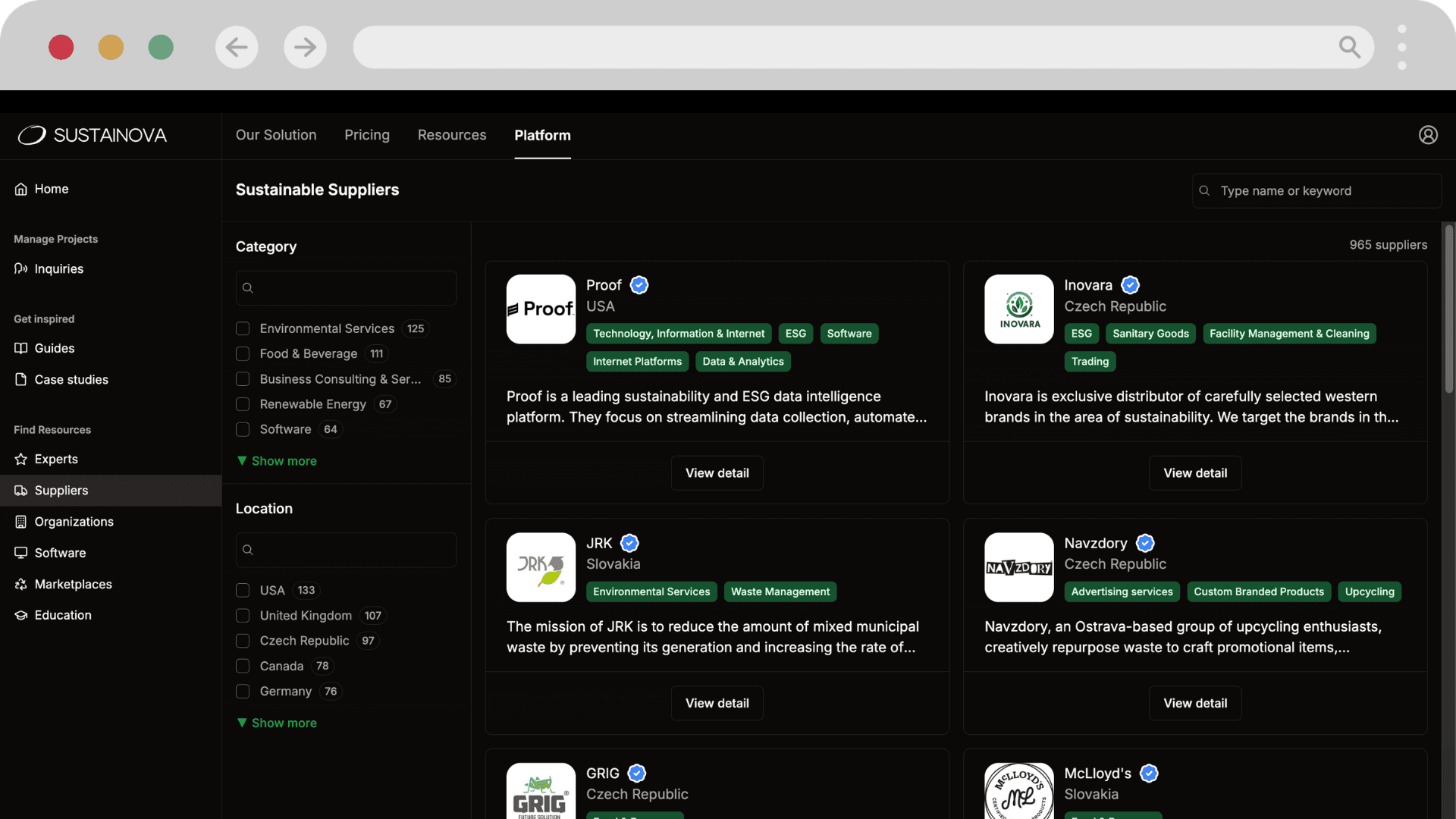This screenshot has height=819, width=1456.
Task: Click the Proof supplier logo
Action: tap(541, 309)
